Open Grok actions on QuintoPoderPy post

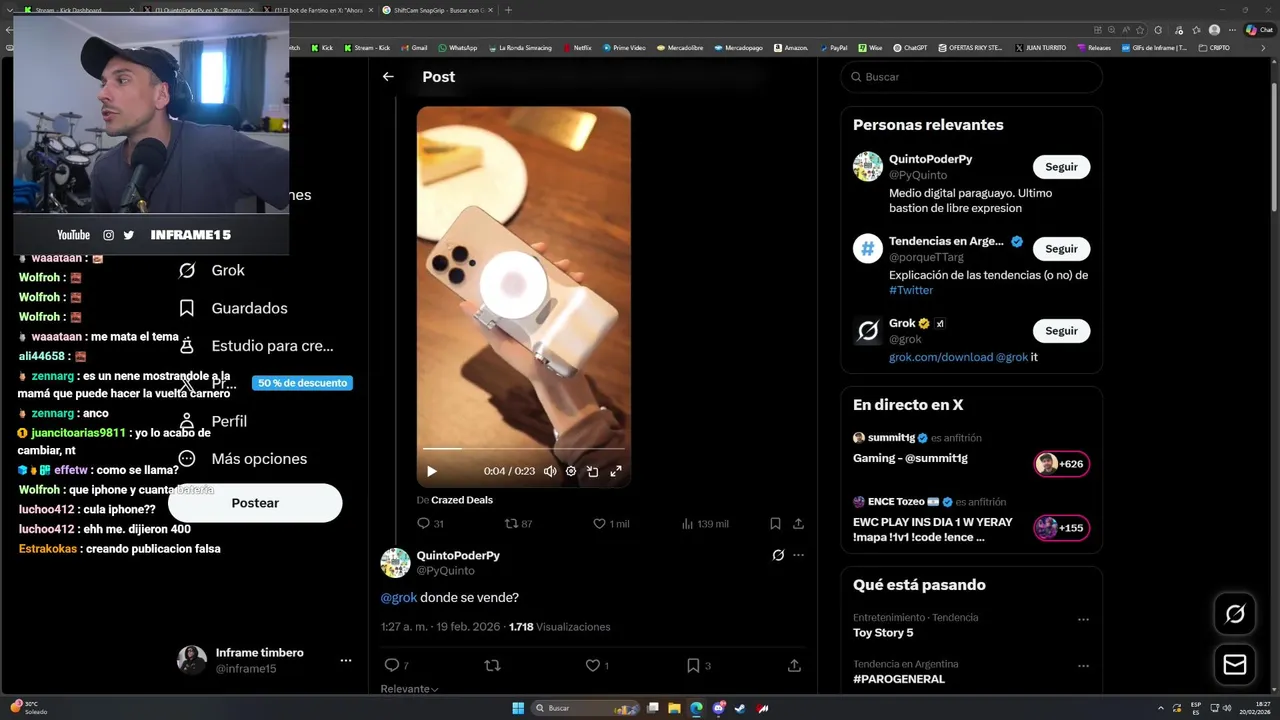point(778,555)
